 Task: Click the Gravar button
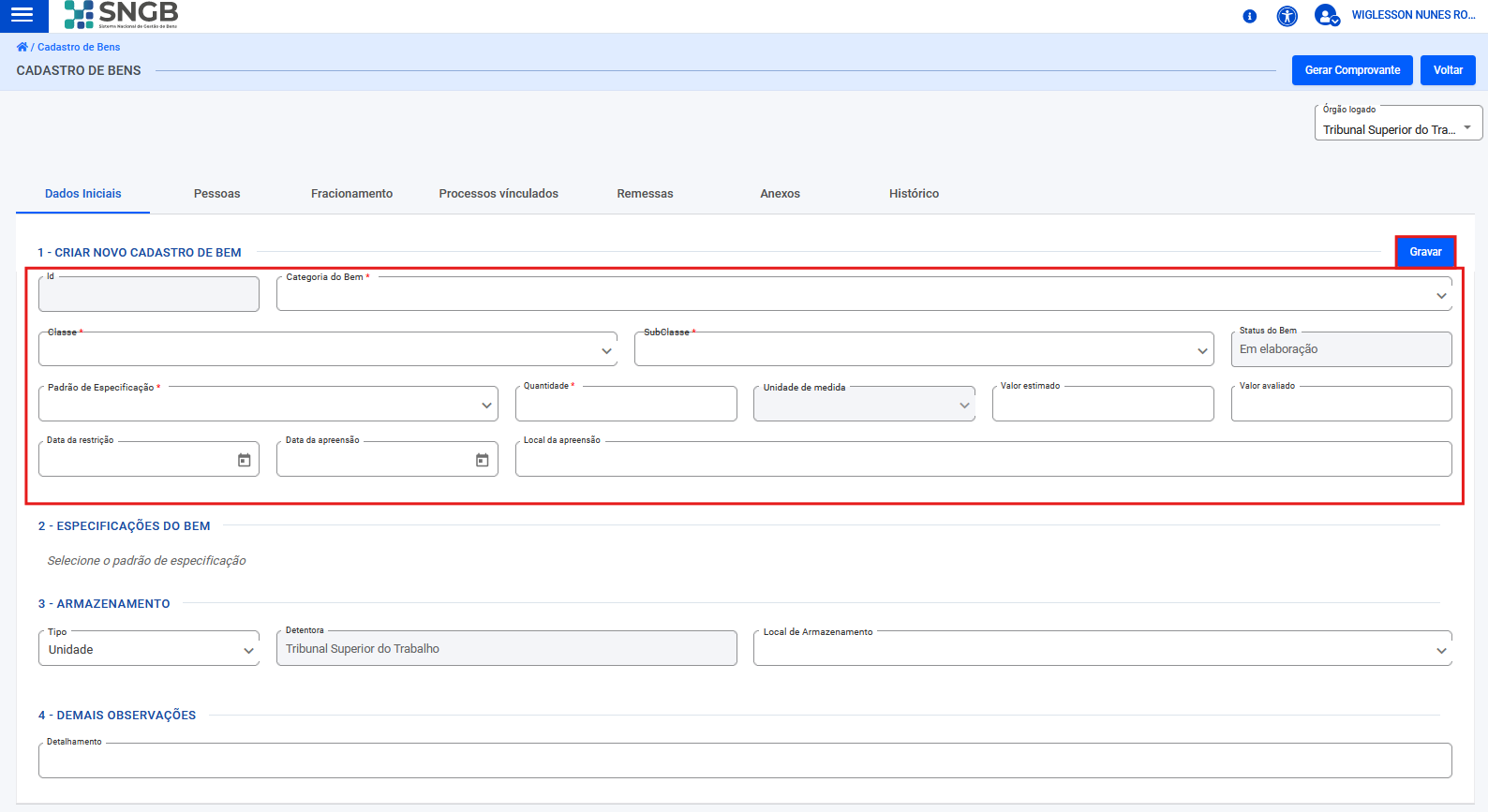(x=1425, y=252)
